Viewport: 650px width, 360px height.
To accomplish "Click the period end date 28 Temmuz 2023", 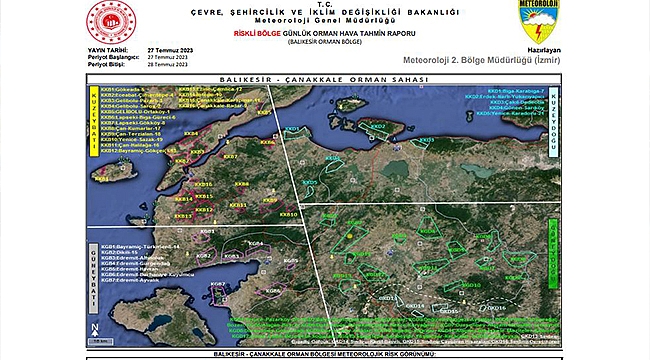I will pos(167,64).
